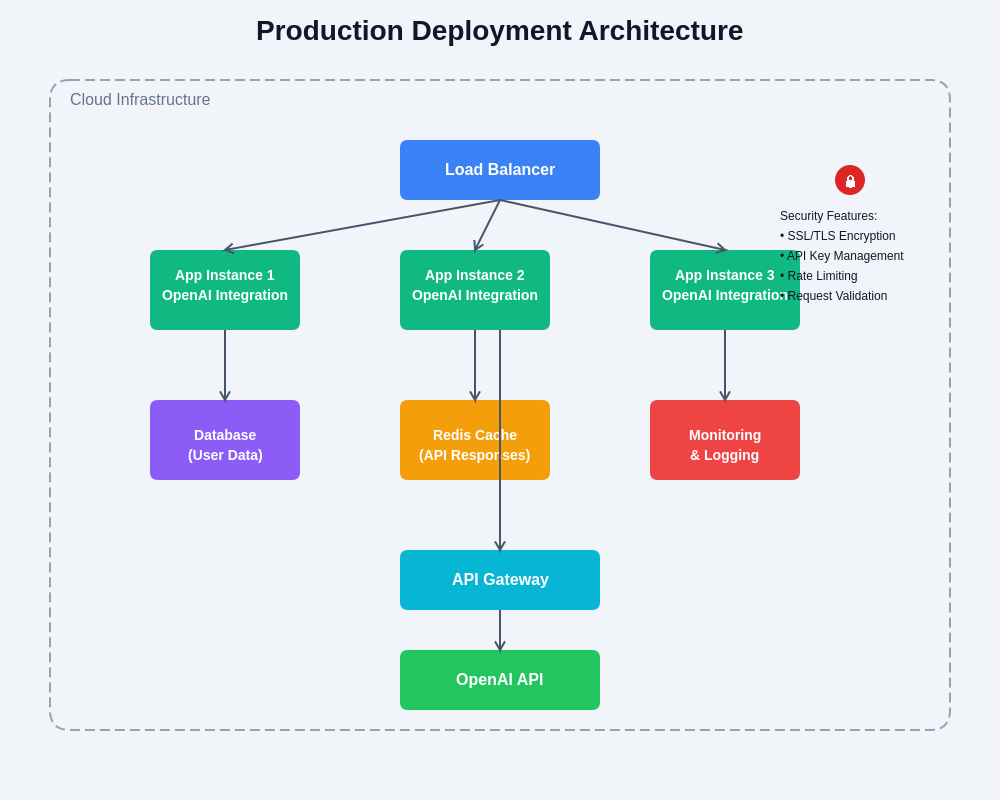Select the Load Balancer box
The width and height of the screenshot is (1000, 800).
pos(500,170)
